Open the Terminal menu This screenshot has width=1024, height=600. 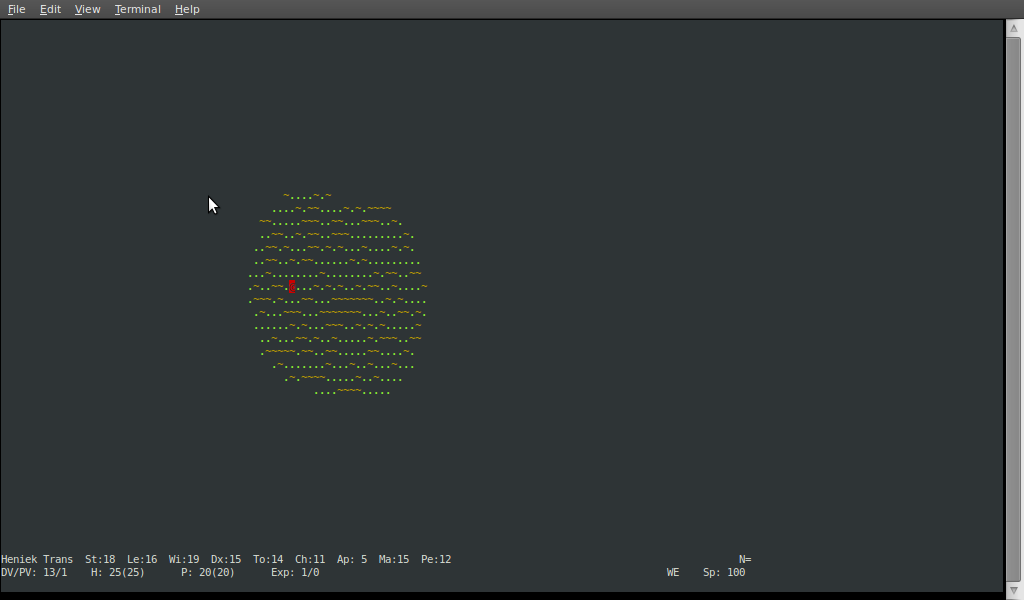(x=137, y=9)
